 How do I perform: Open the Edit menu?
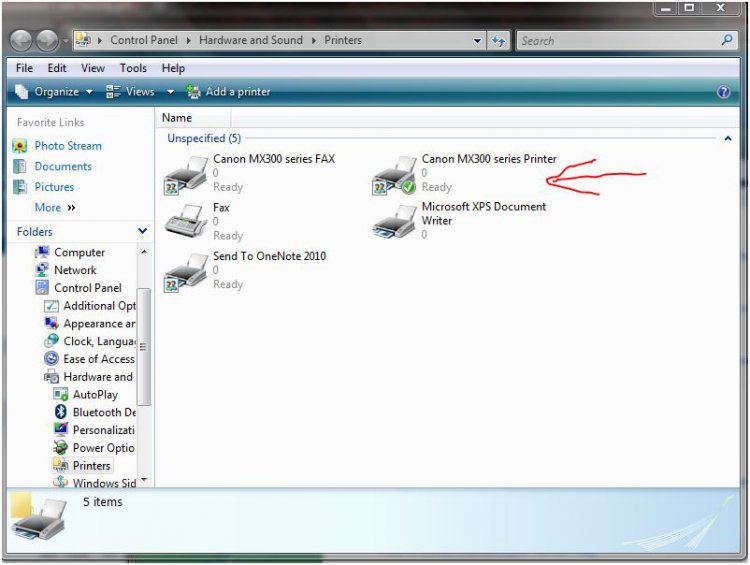[56, 68]
